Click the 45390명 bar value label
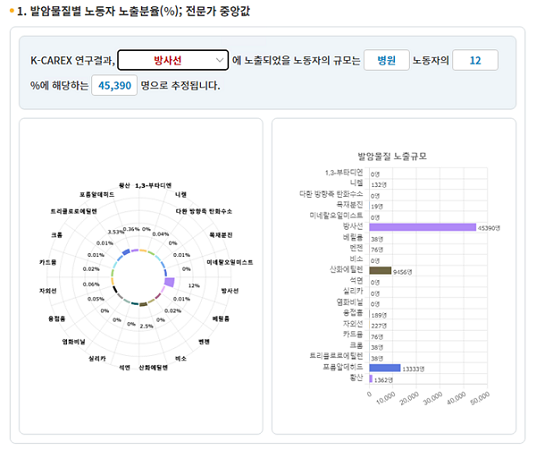Image resolution: width=536 pixels, height=450 pixels. pyautogui.click(x=489, y=228)
